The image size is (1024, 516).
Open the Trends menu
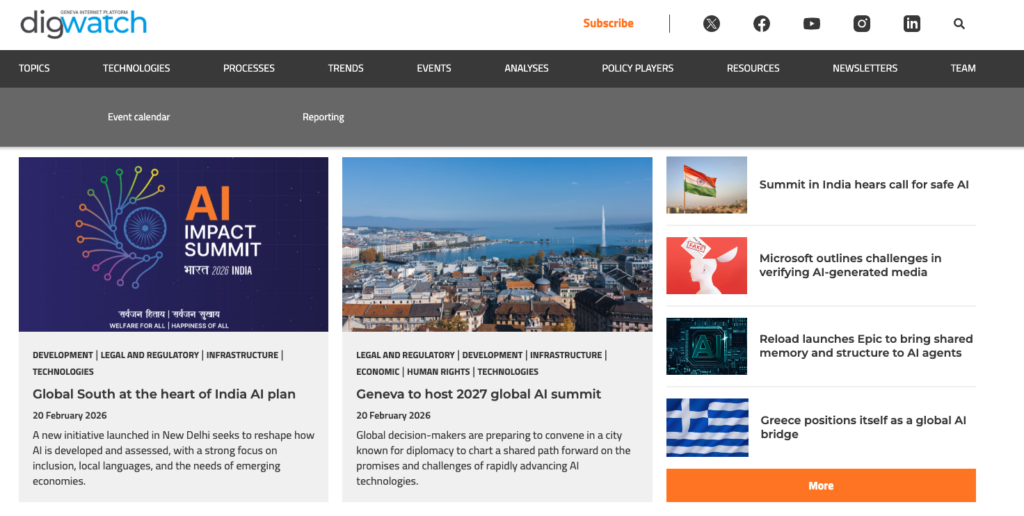tap(345, 68)
